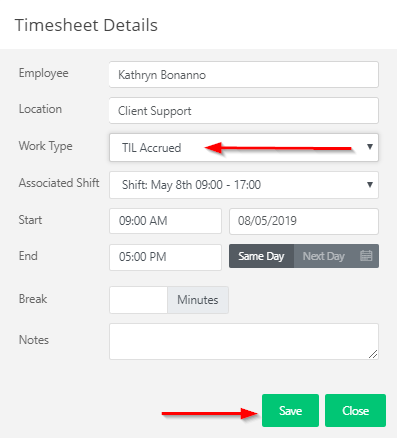This screenshot has width=397, height=438.
Task: Click the Timesheet Details heading
Action: (86, 25)
